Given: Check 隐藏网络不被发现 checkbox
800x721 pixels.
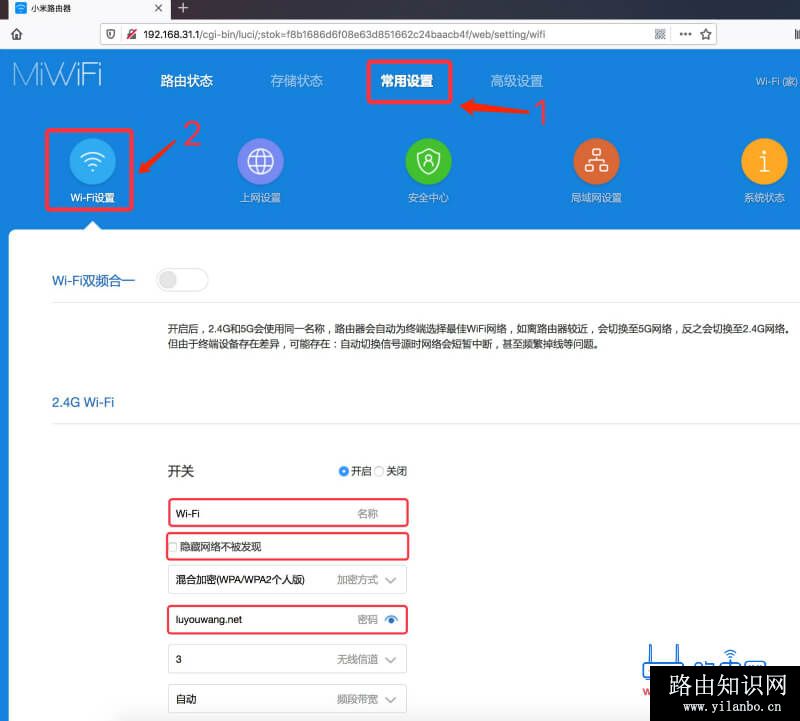Looking at the screenshot, I should tap(173, 547).
